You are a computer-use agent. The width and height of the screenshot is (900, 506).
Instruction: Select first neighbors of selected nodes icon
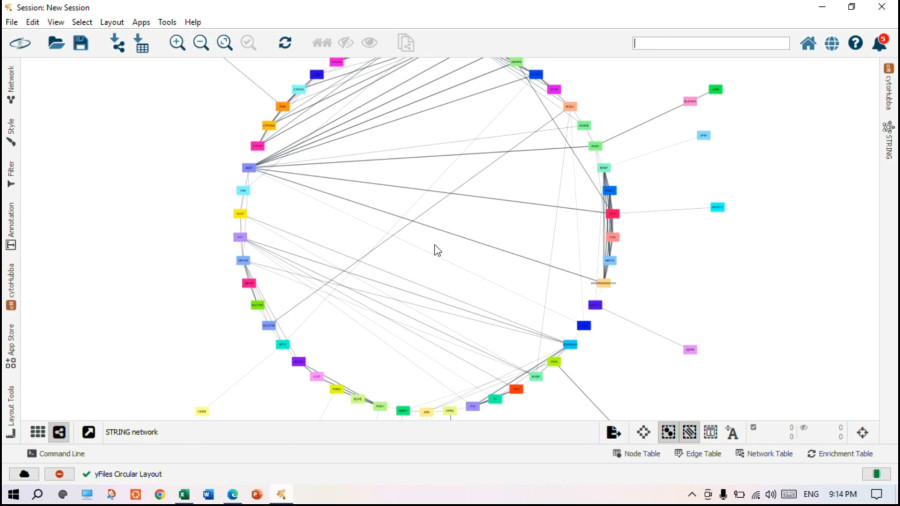[x=321, y=43]
